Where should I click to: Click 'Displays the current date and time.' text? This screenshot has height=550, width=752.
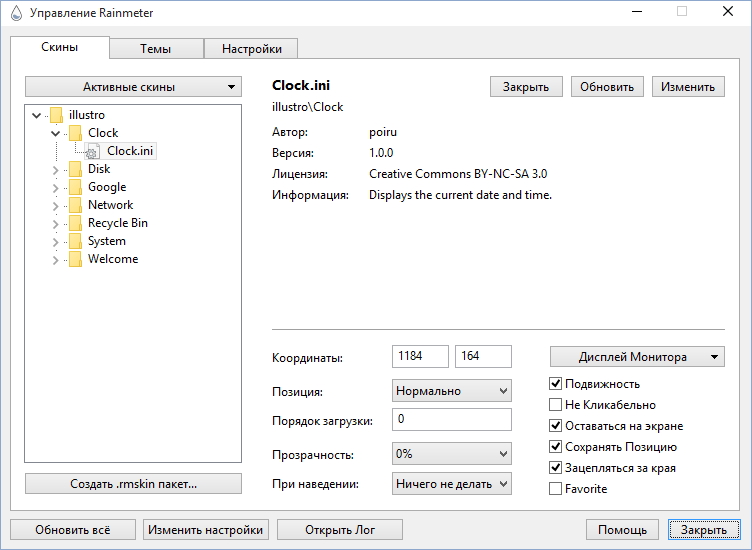460,195
